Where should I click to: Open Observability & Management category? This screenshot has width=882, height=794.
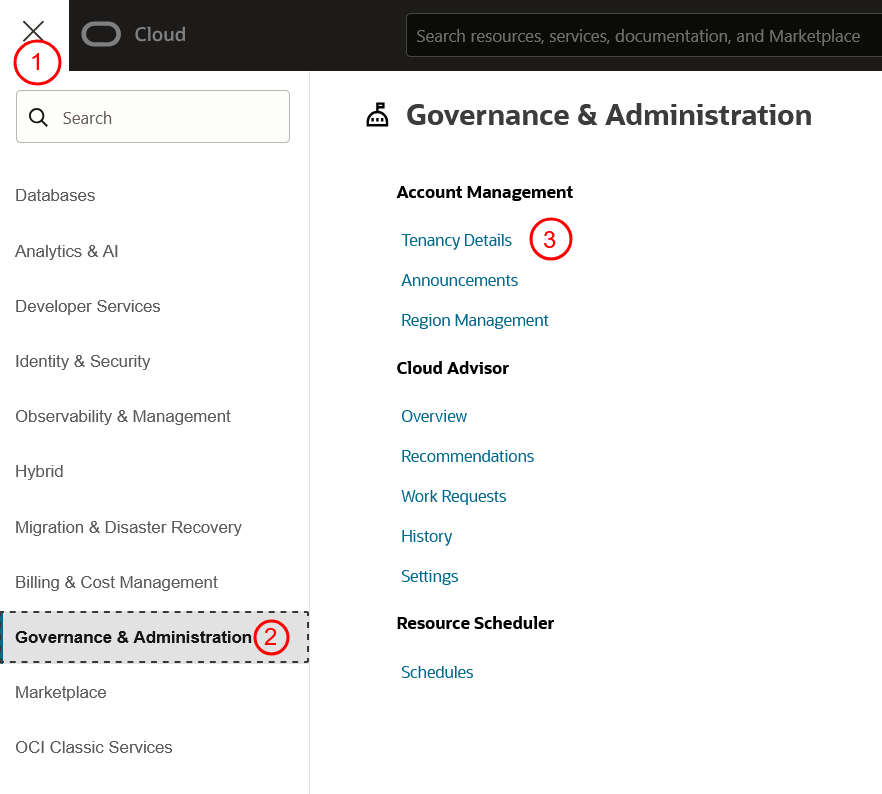pyautogui.click(x=123, y=417)
